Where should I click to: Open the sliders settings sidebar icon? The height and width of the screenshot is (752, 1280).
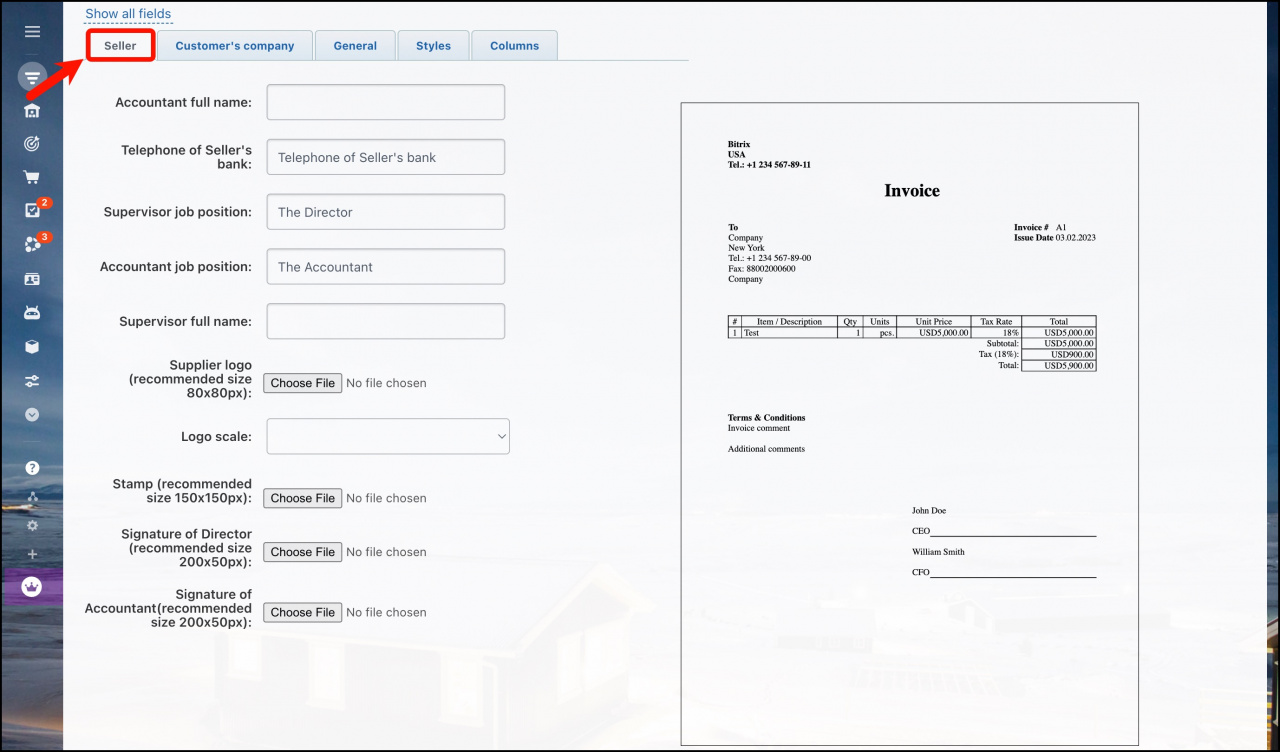(32, 380)
